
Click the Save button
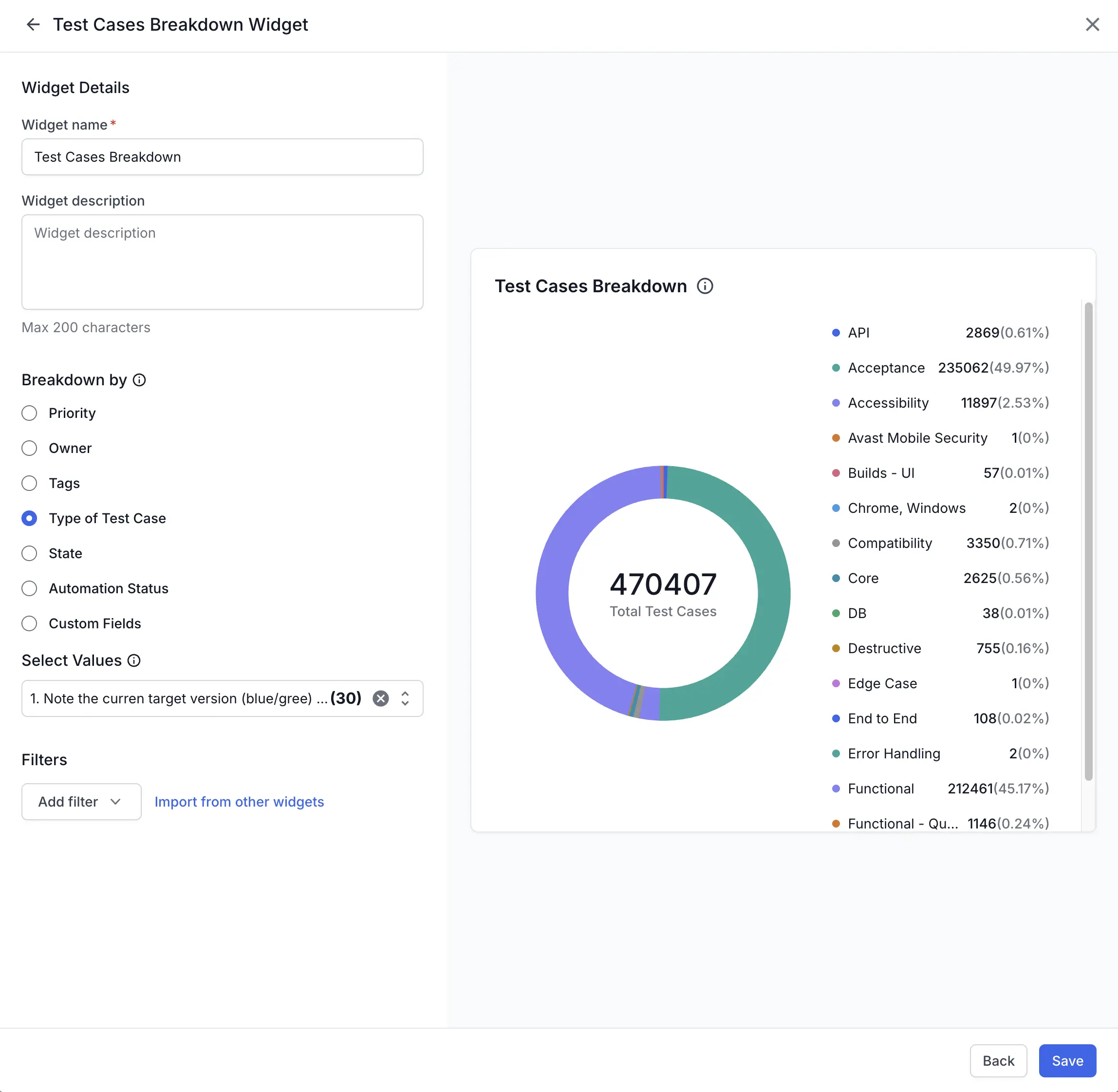pos(1067,1060)
